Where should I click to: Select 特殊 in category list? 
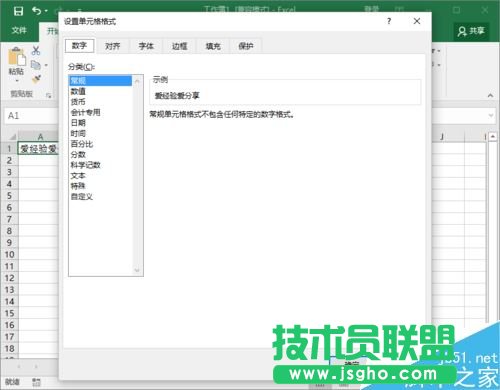coord(100,186)
